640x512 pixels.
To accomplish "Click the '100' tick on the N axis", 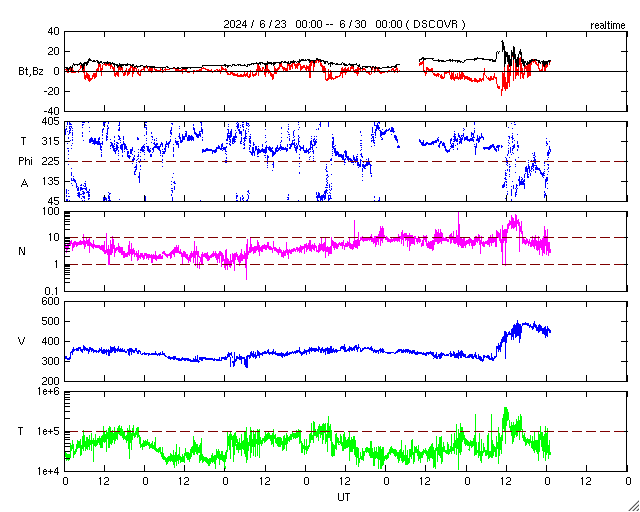I will [x=52, y=211].
